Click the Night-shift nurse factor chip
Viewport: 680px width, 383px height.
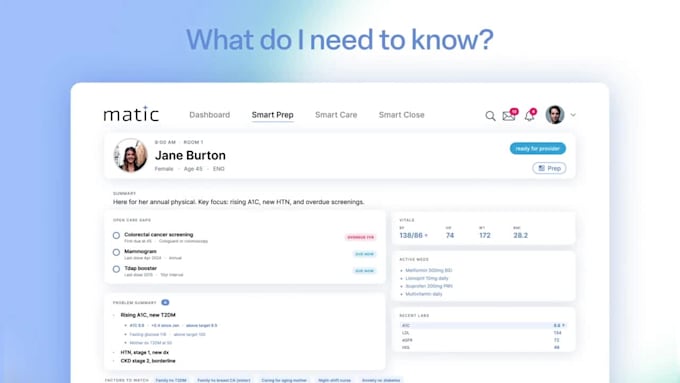coord(334,380)
